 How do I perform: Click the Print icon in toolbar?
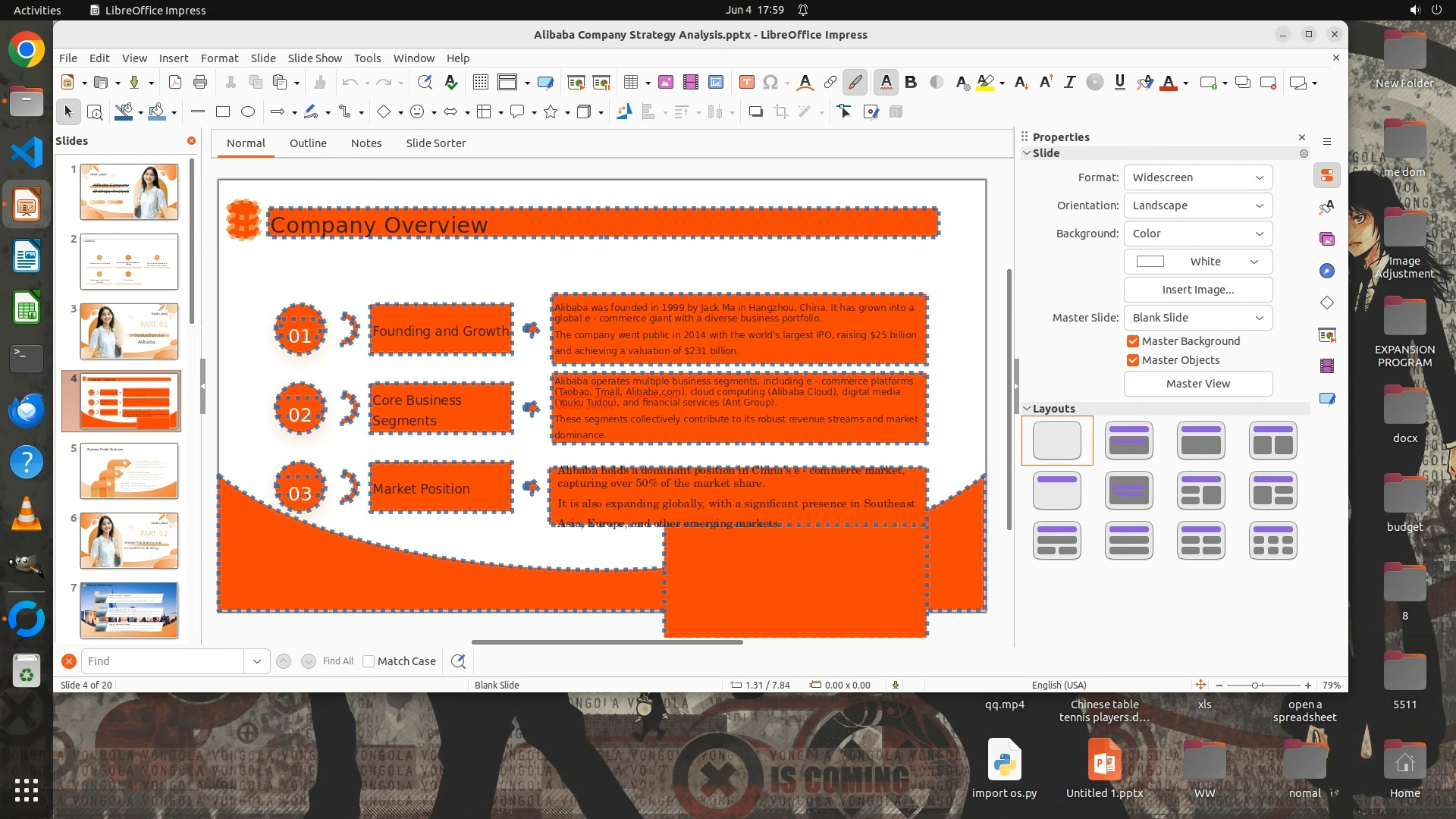[200, 83]
